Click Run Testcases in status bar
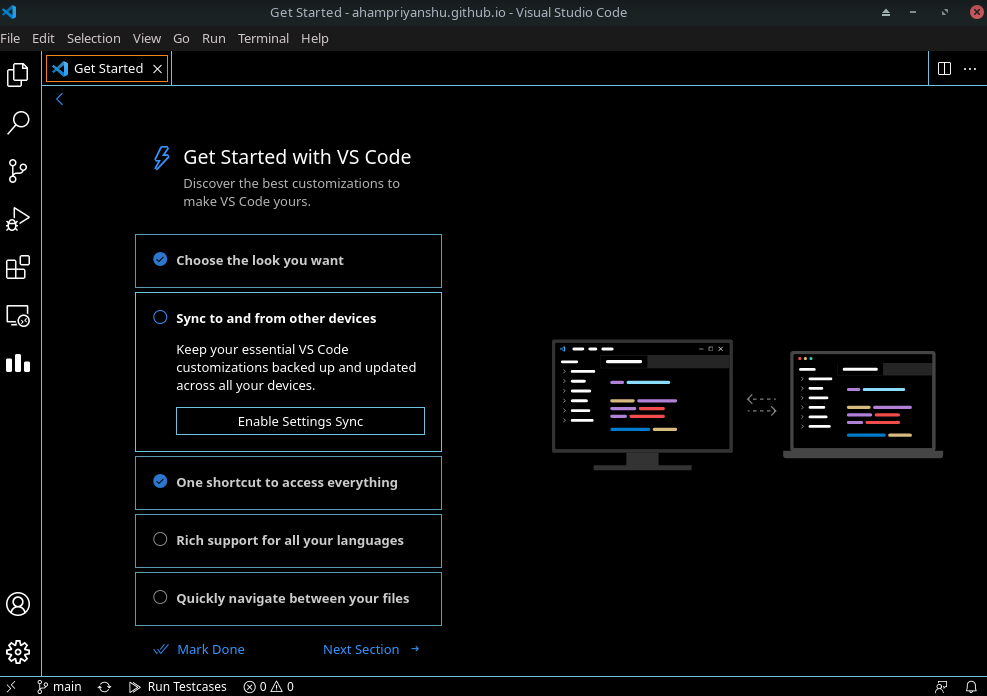987x696 pixels. (178, 687)
